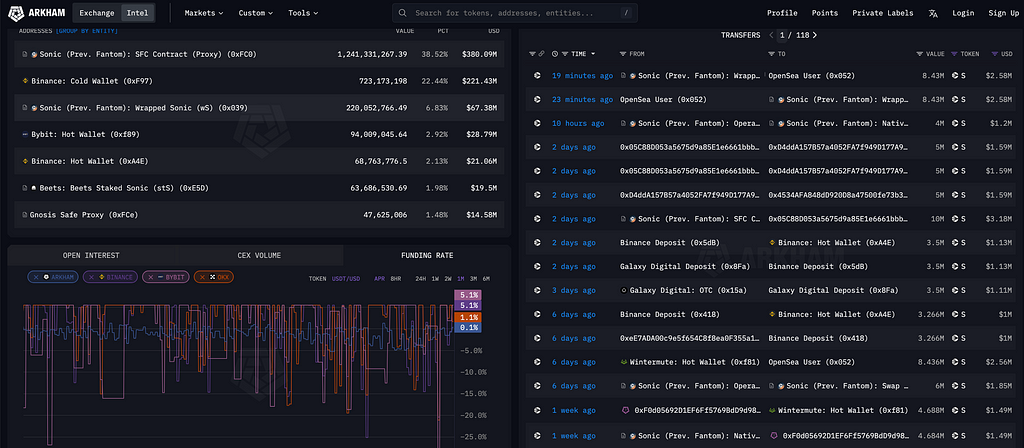Open the Profile link
The height and width of the screenshot is (448, 1024).
click(x=782, y=13)
